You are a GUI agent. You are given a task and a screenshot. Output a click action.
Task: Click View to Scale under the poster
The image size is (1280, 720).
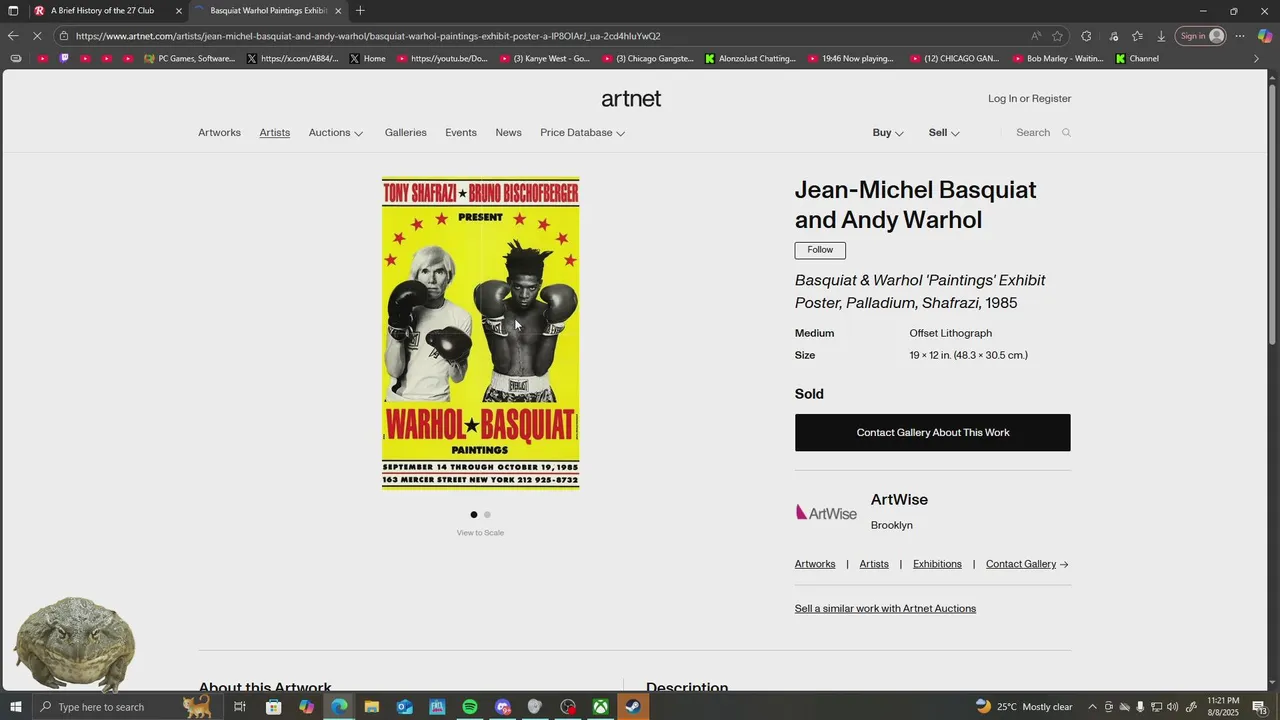(480, 533)
